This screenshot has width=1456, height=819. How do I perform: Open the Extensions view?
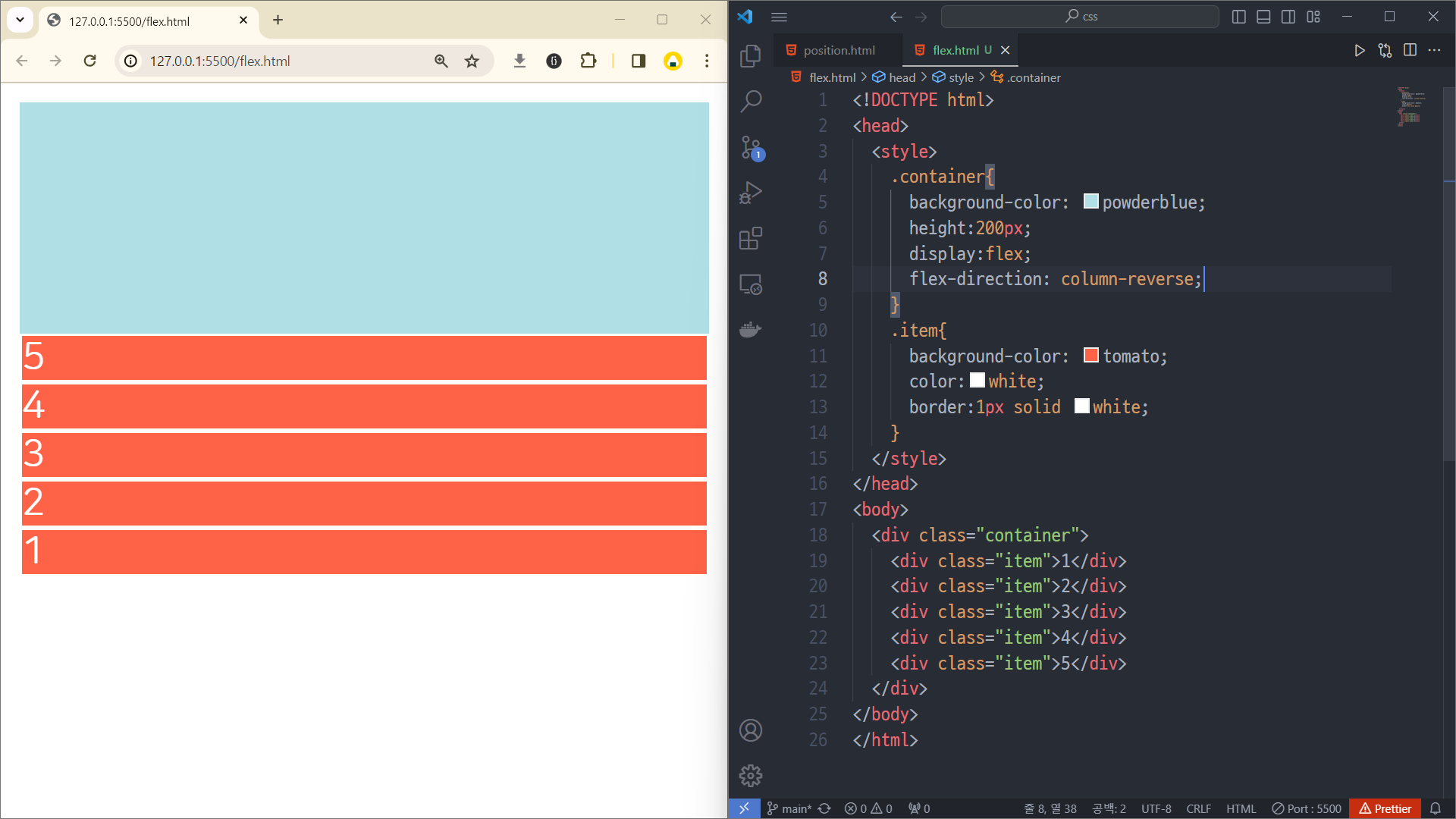tap(750, 238)
